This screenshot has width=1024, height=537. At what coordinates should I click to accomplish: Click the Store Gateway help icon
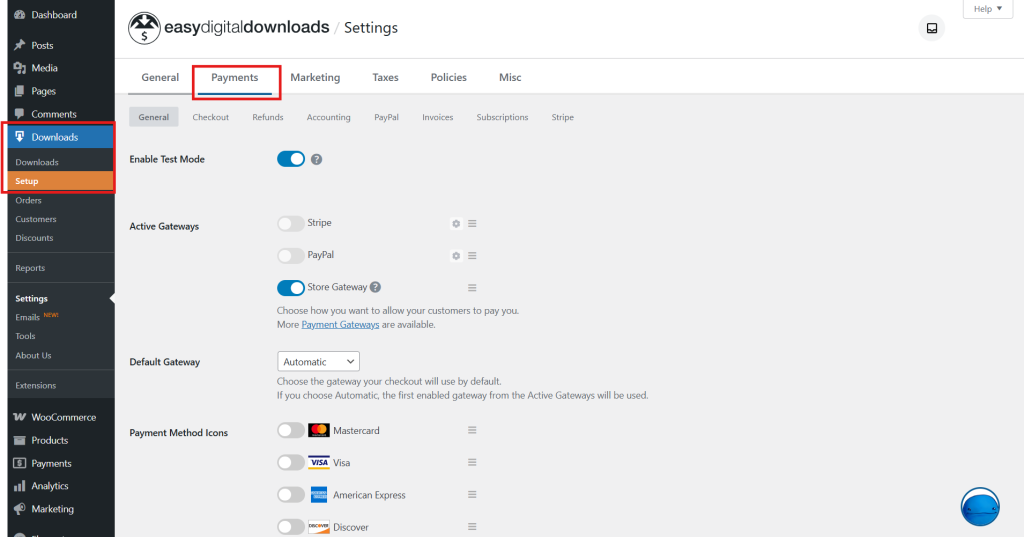(x=376, y=287)
